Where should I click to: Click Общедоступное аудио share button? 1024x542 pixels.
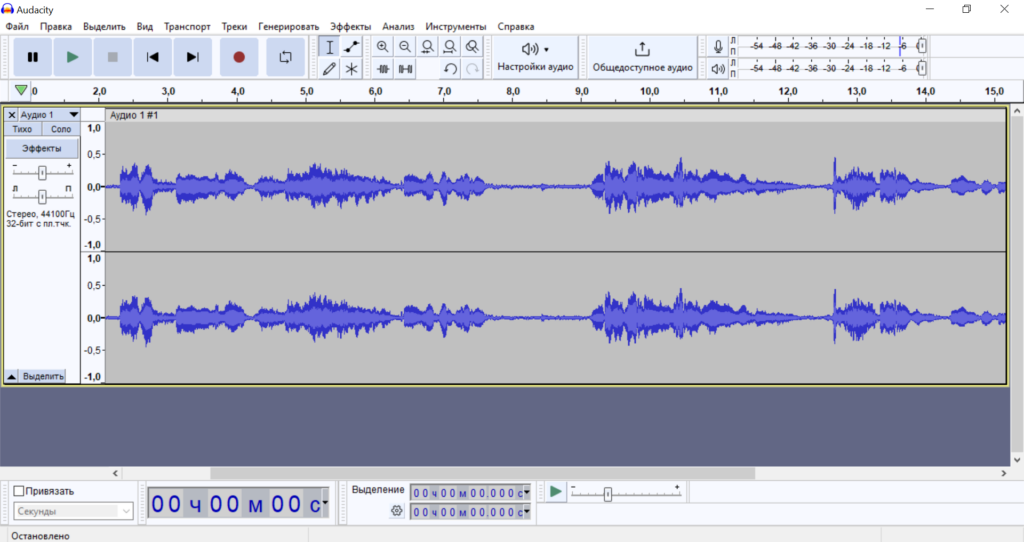point(643,57)
